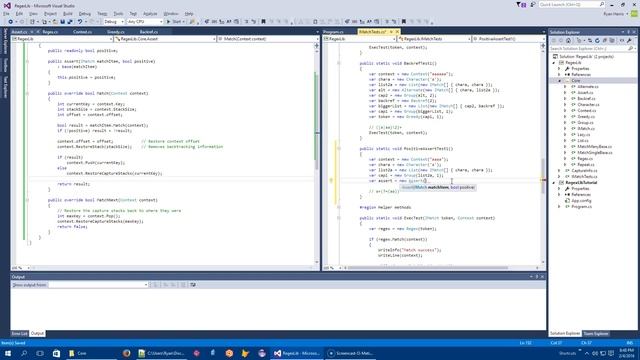Open the Edit menu
The width and height of the screenshot is (640, 360).
[19, 14]
